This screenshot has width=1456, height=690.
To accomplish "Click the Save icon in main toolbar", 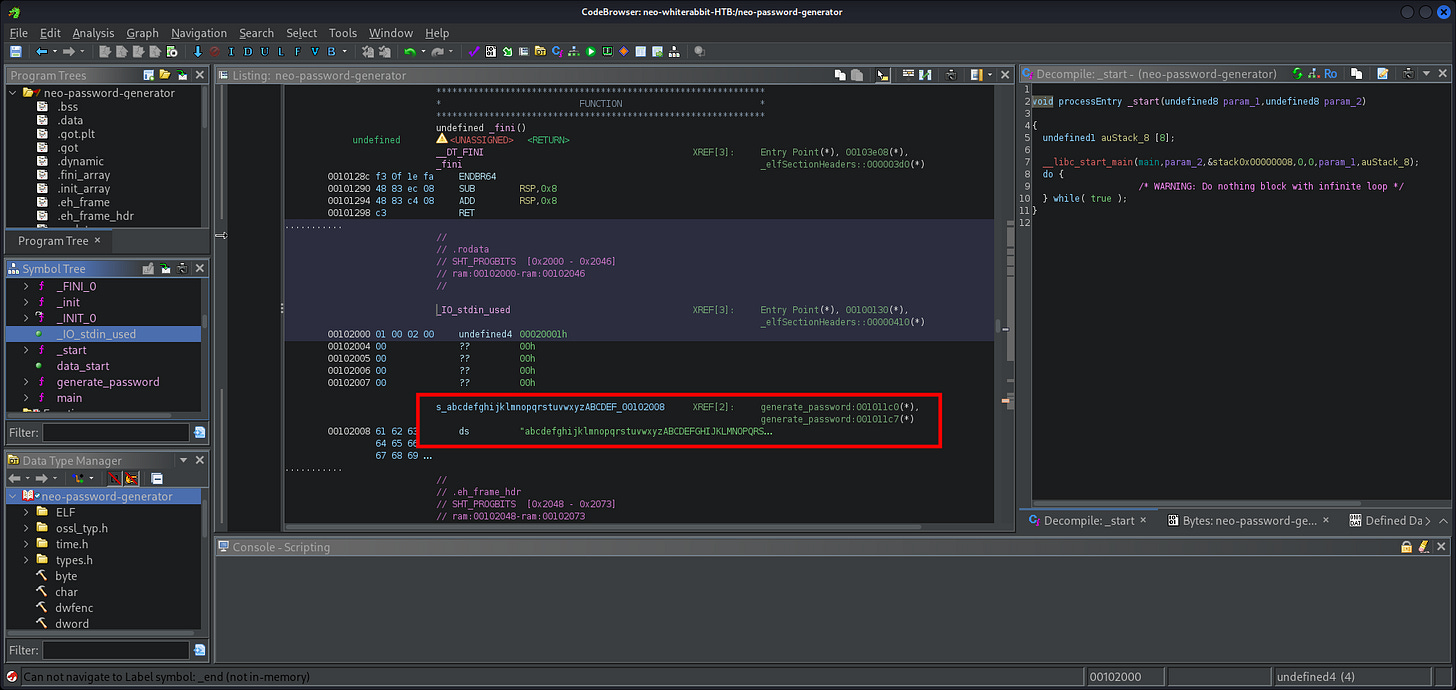I will pyautogui.click(x=15, y=52).
